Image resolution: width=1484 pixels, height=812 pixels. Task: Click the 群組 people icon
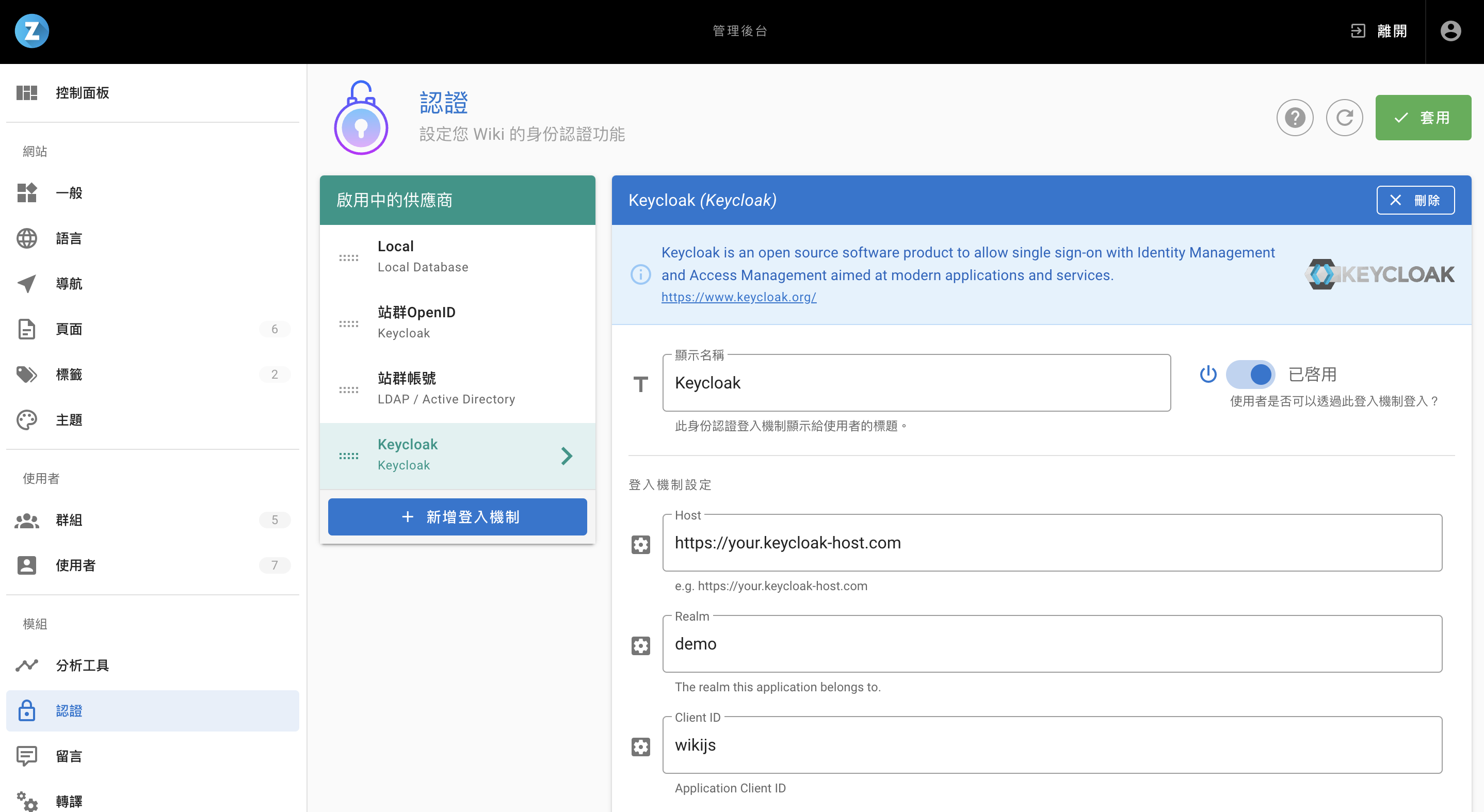[x=26, y=520]
